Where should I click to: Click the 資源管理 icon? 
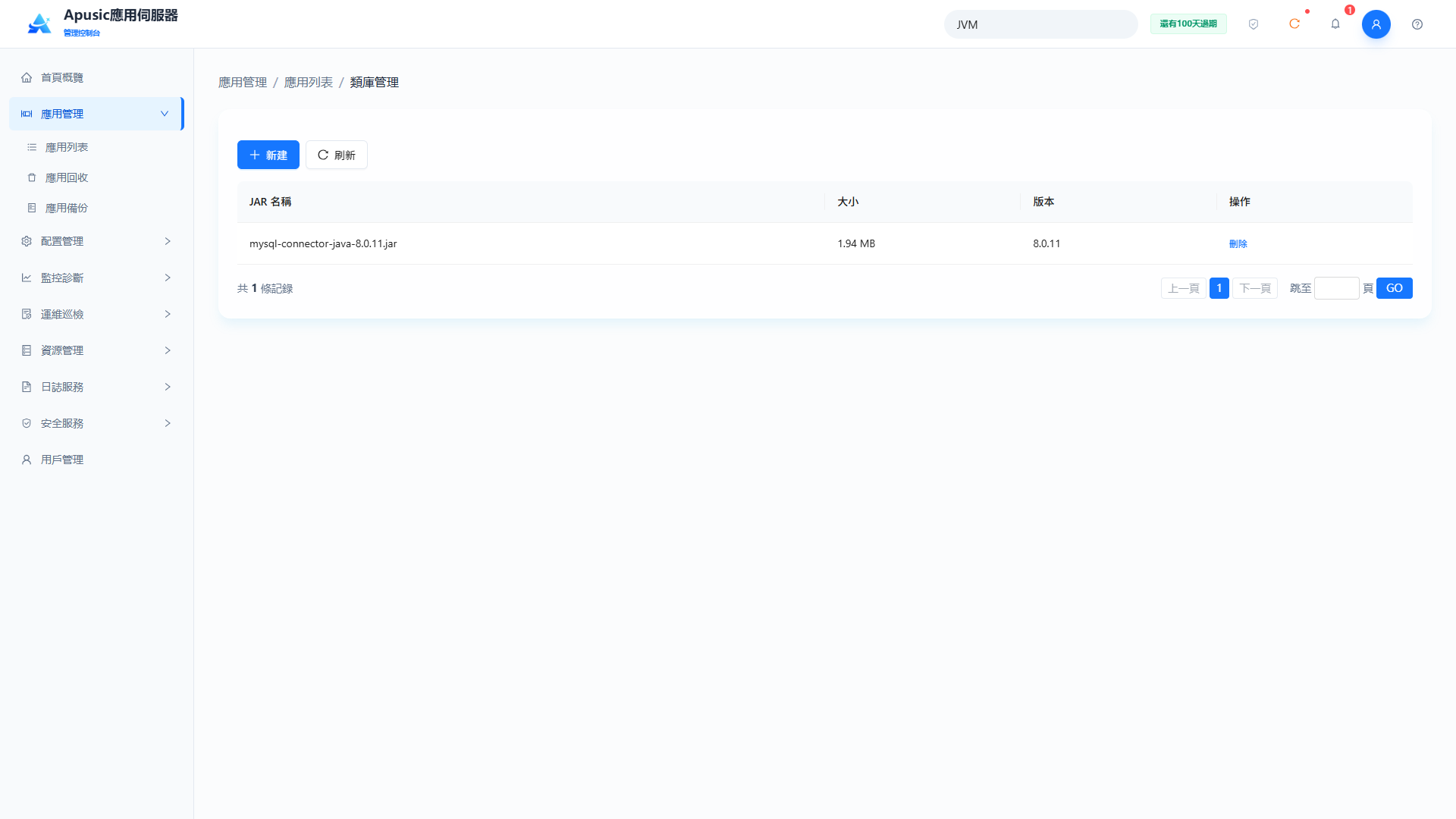click(x=27, y=350)
